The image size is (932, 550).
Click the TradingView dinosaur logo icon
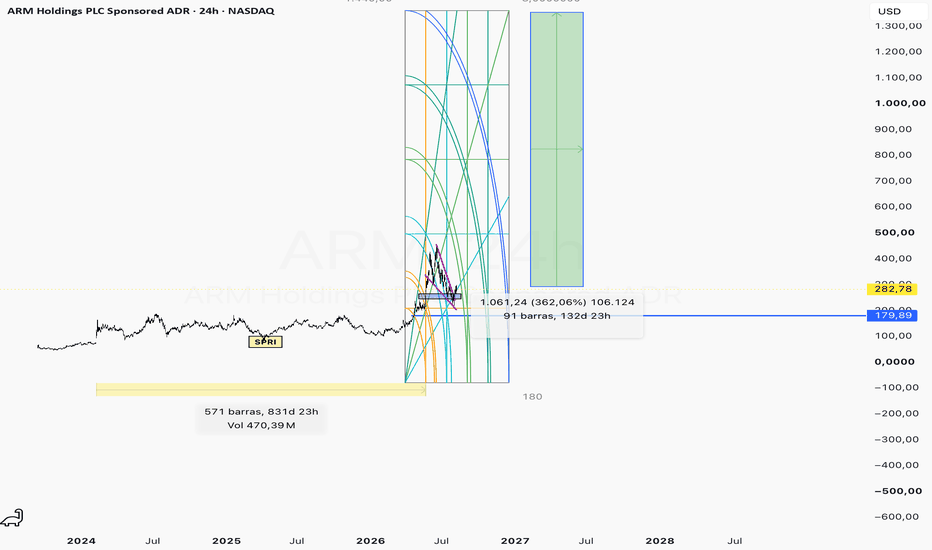(12, 518)
